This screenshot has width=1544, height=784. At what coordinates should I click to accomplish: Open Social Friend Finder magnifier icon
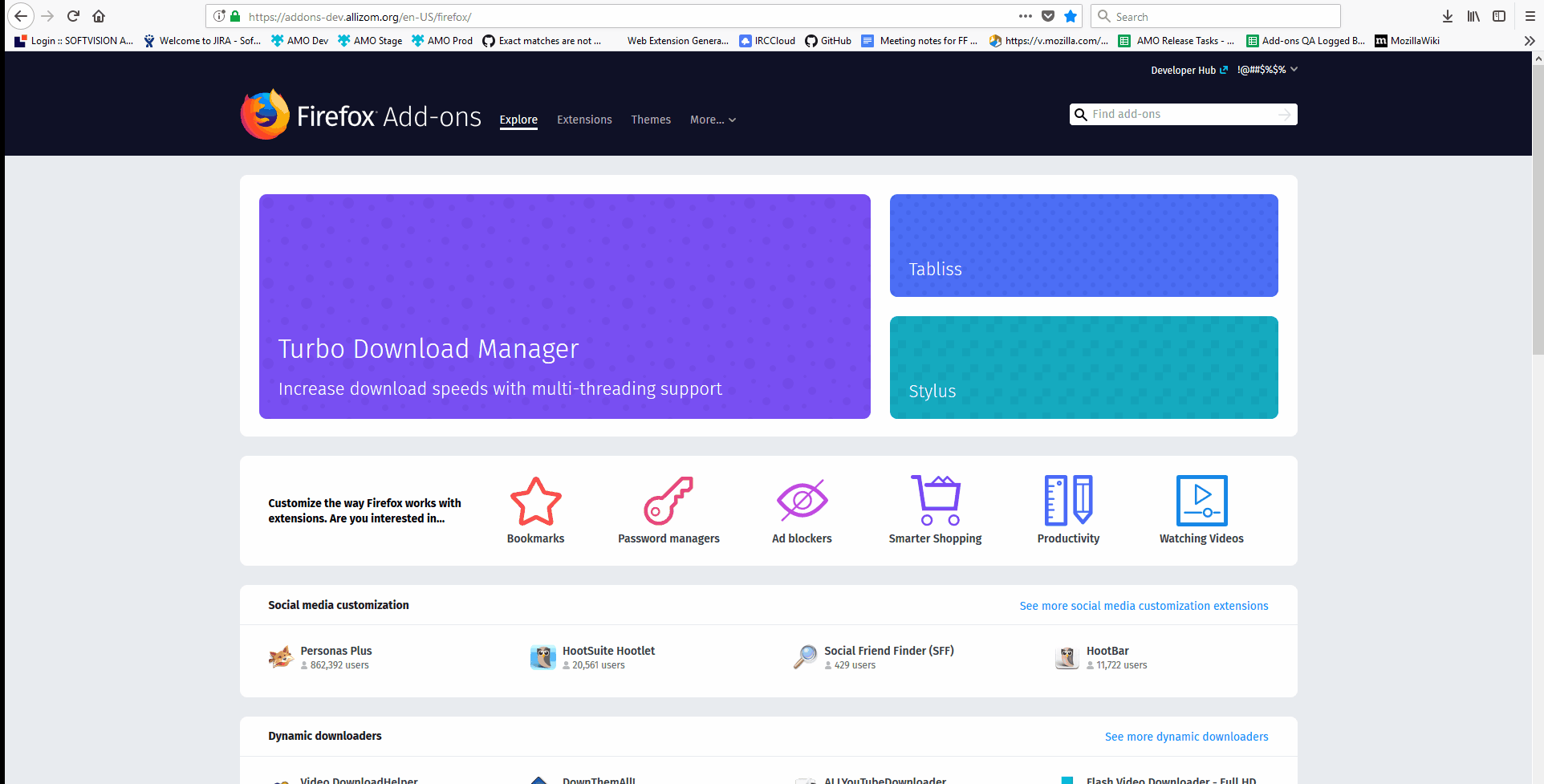pyautogui.click(x=805, y=657)
